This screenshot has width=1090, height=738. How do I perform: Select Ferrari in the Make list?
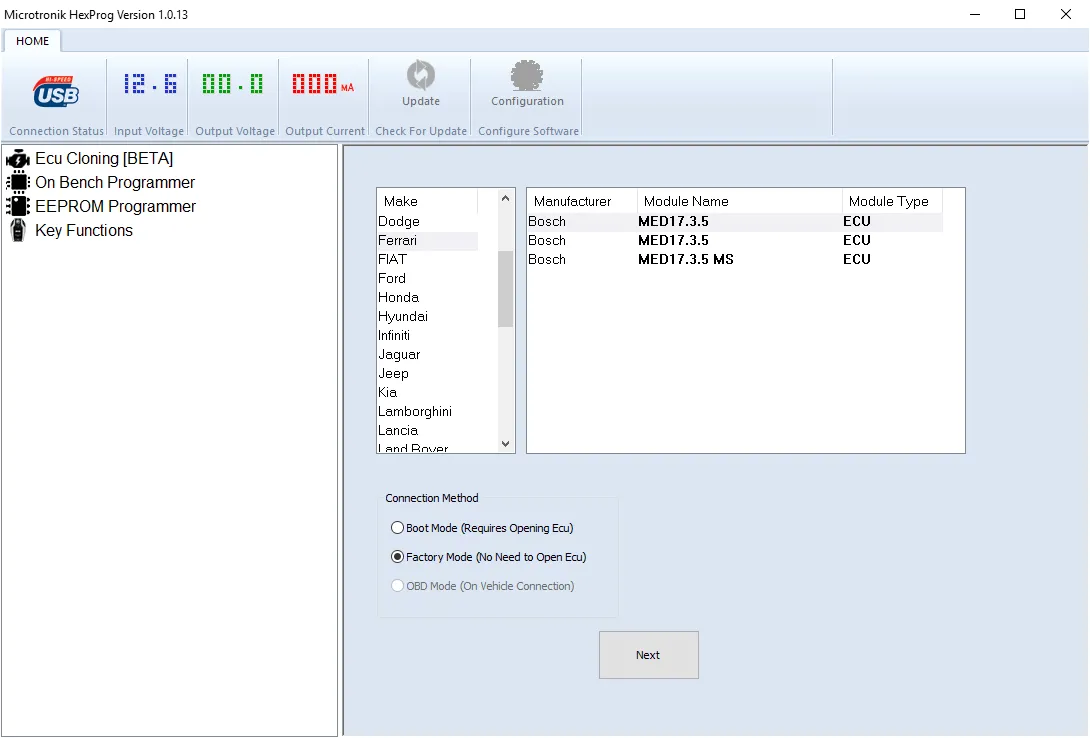pos(428,240)
